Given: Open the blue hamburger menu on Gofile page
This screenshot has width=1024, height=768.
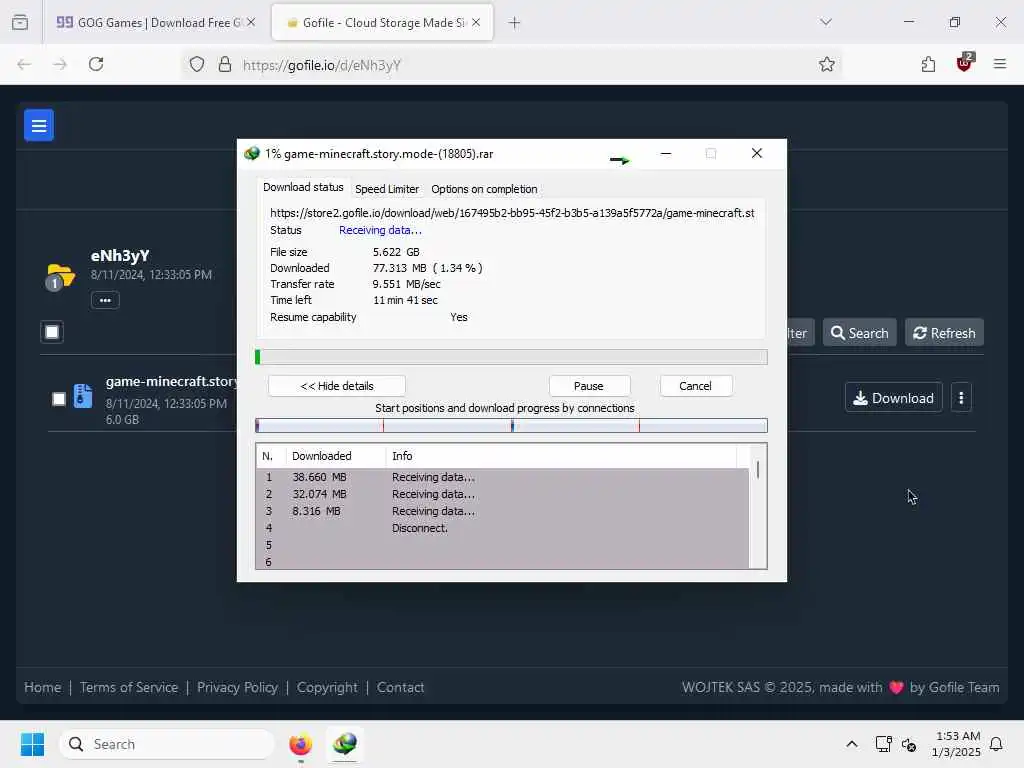Looking at the screenshot, I should click(x=39, y=125).
